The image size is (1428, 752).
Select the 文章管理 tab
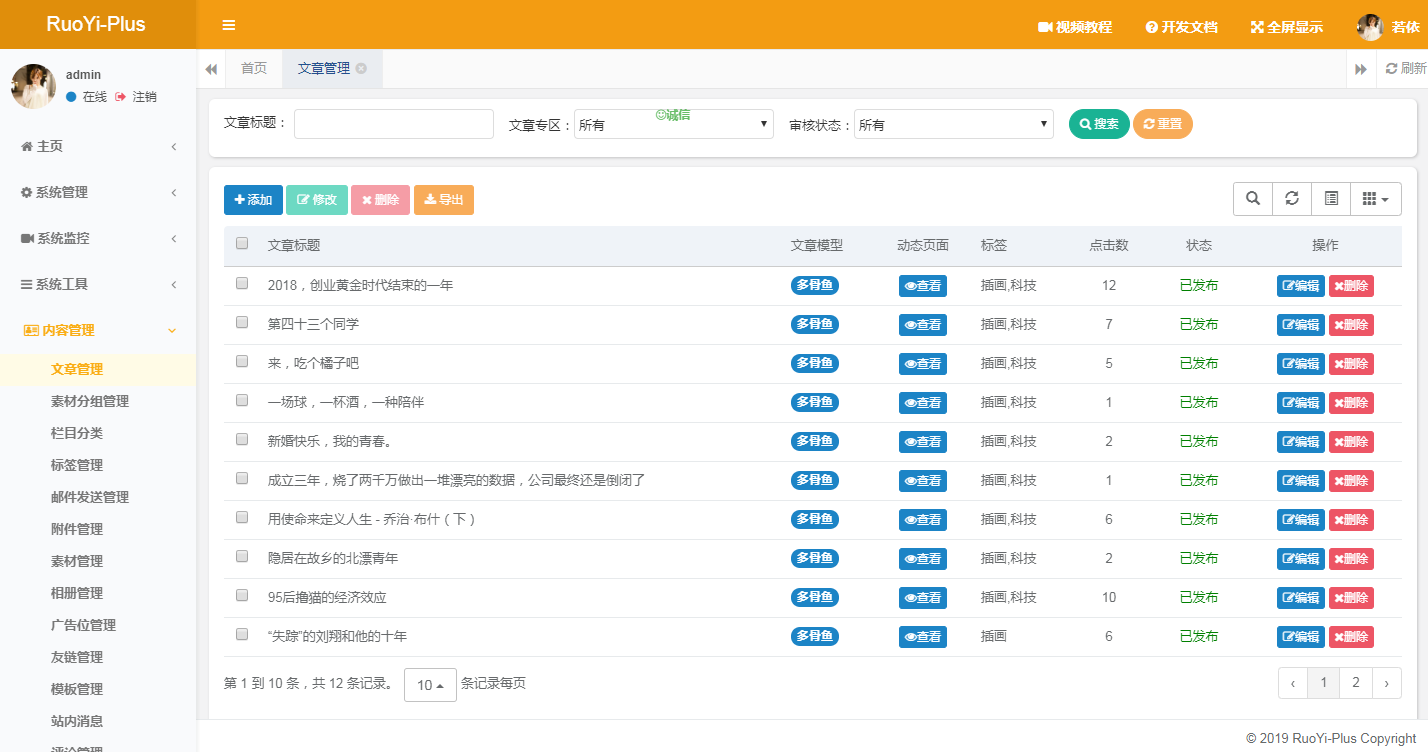[x=324, y=68]
